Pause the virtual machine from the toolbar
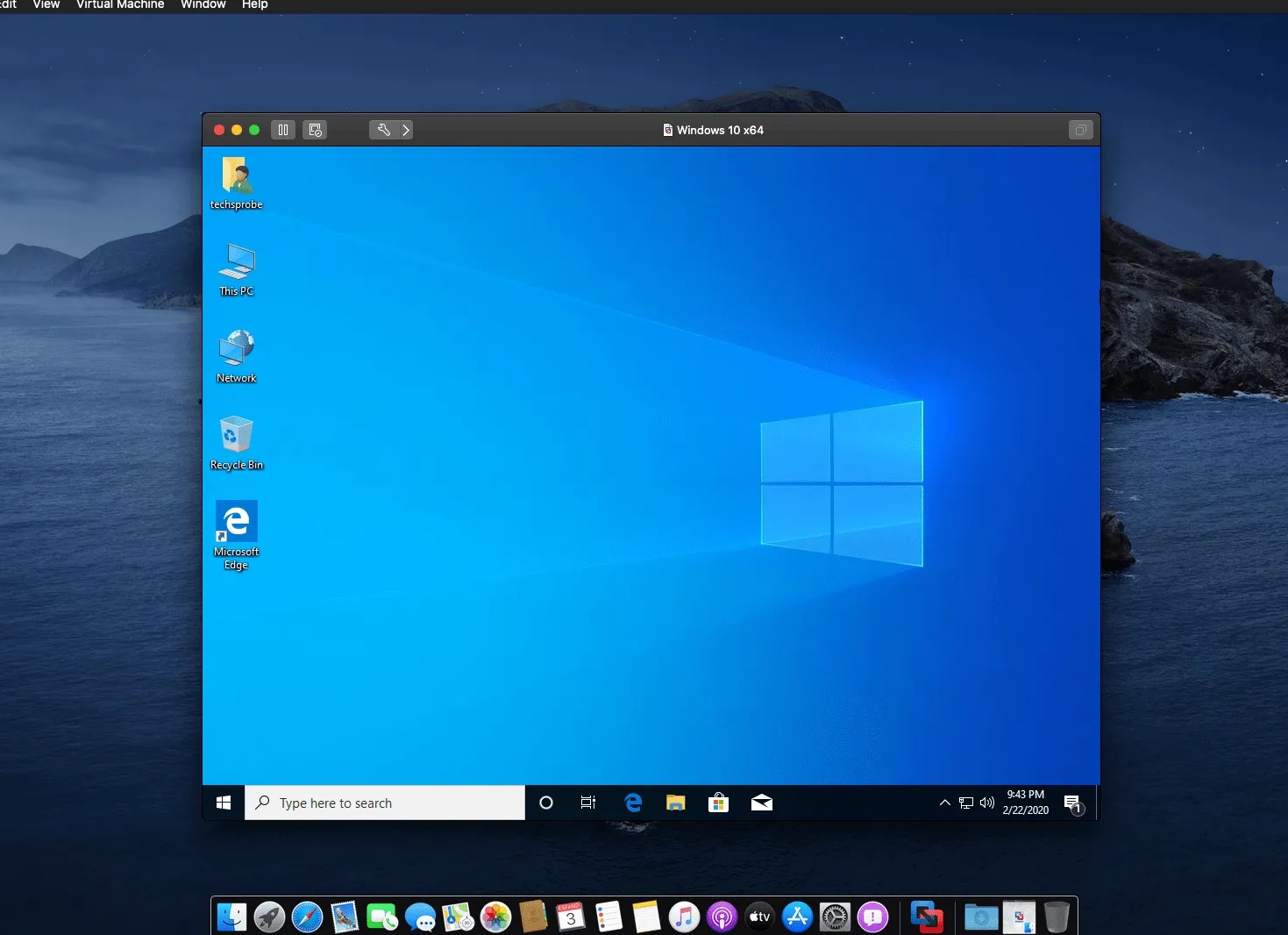1288x935 pixels. coord(283,130)
